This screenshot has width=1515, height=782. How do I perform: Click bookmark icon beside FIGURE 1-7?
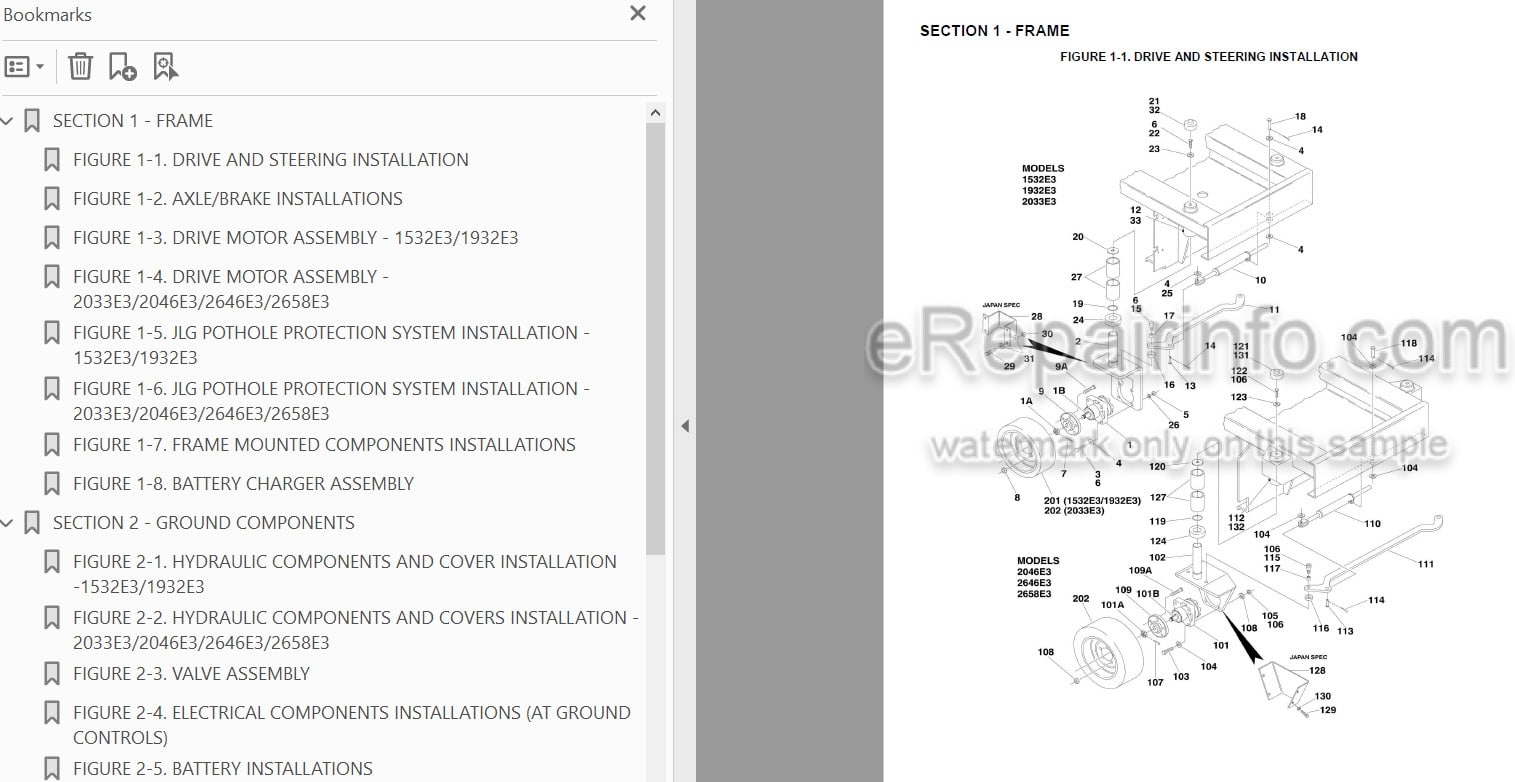[x=52, y=445]
